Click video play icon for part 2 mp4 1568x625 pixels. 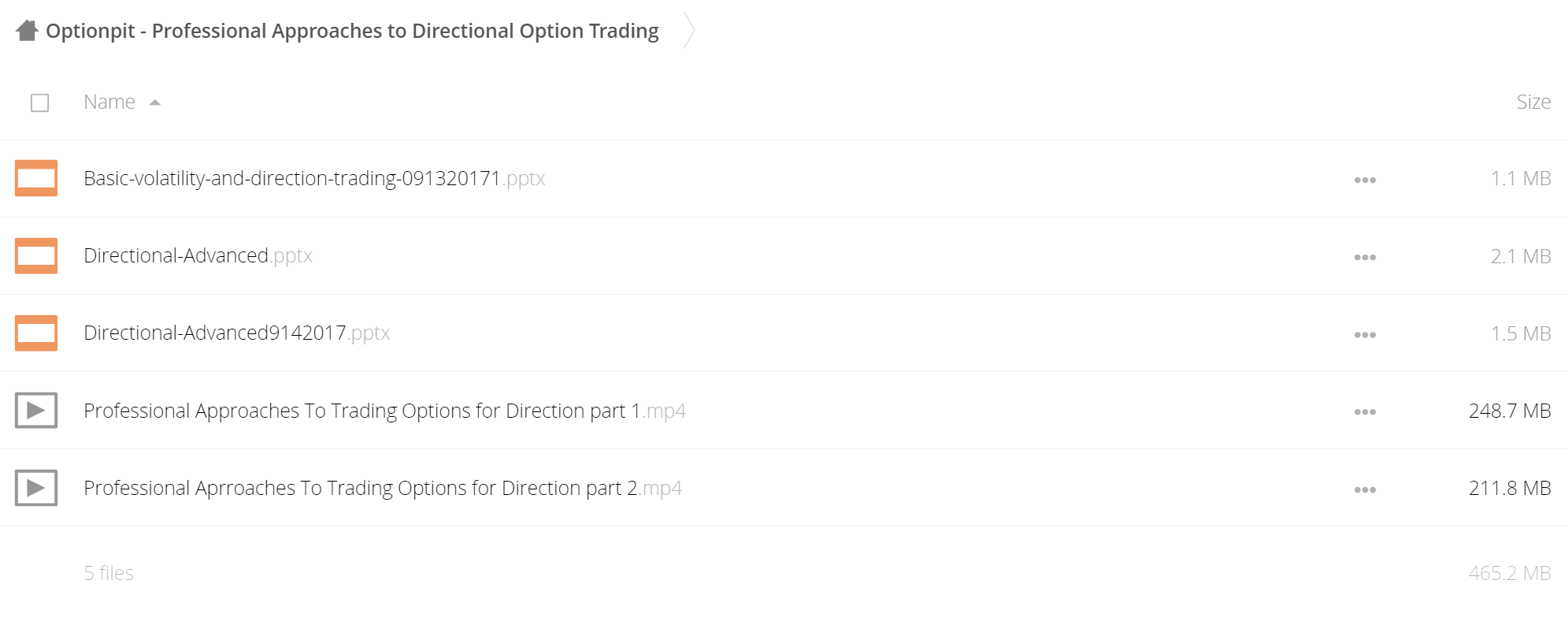[36, 487]
